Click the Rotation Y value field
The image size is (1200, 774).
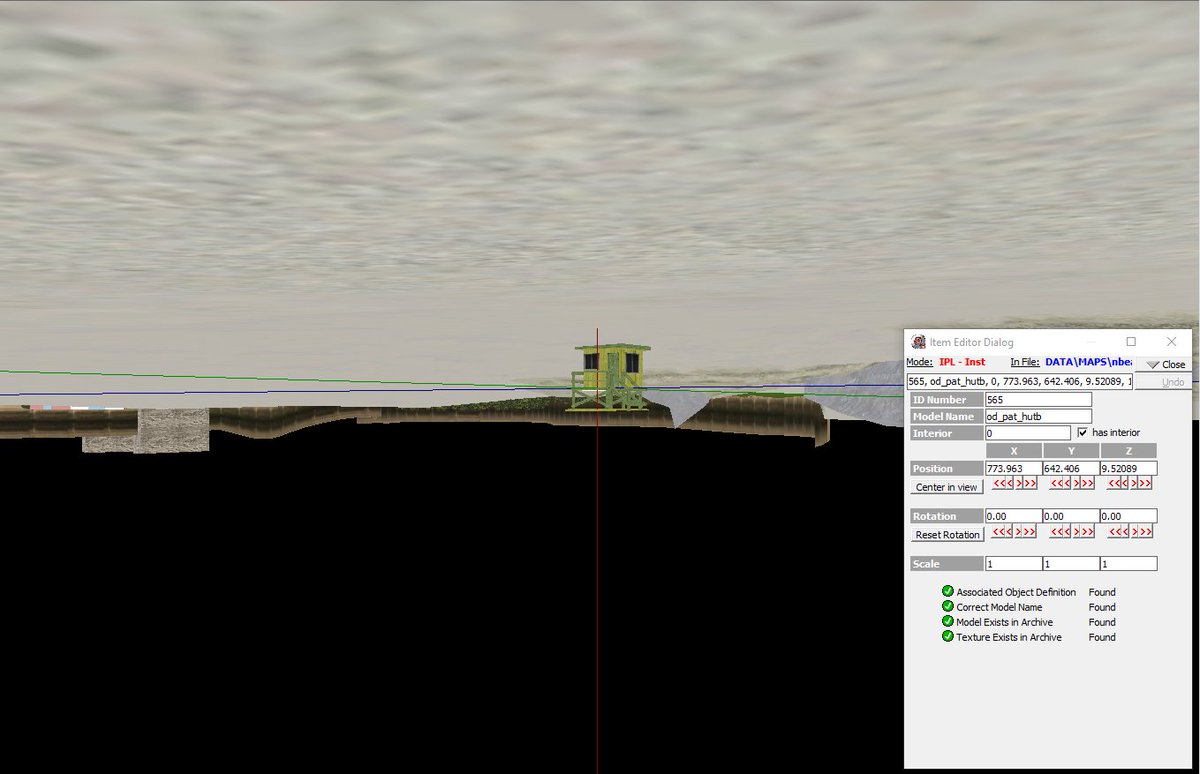pyautogui.click(x=1071, y=516)
